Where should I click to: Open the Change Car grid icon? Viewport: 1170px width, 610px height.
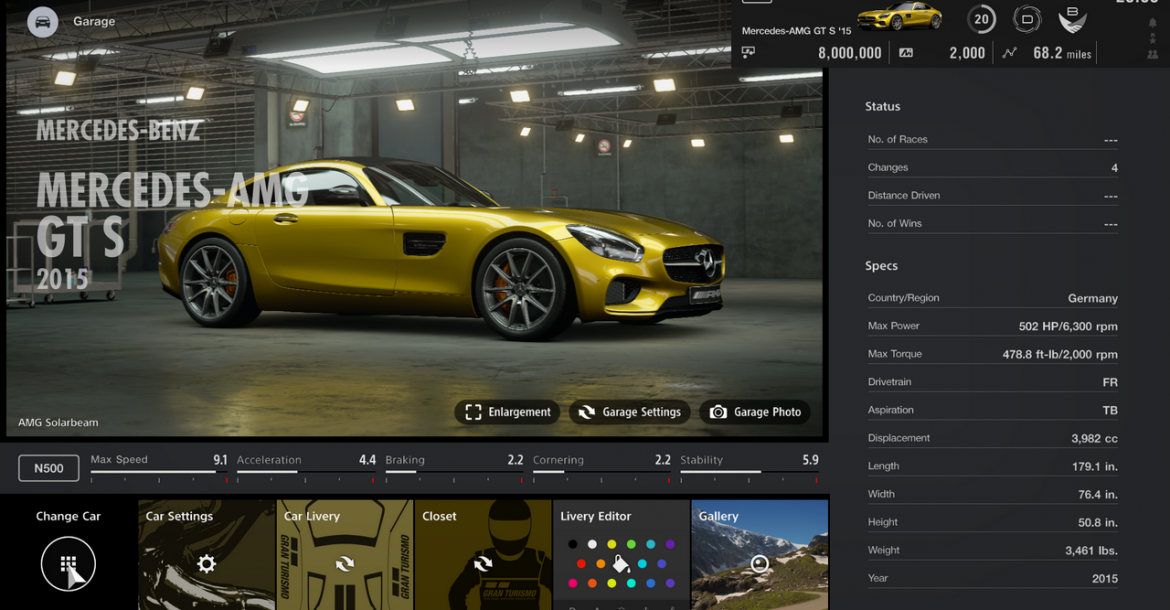pos(68,564)
